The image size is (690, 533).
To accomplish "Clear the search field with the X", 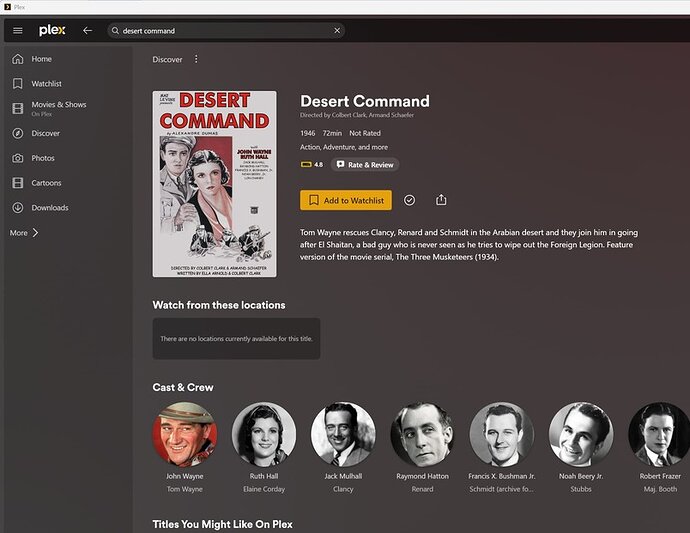I will click(337, 30).
